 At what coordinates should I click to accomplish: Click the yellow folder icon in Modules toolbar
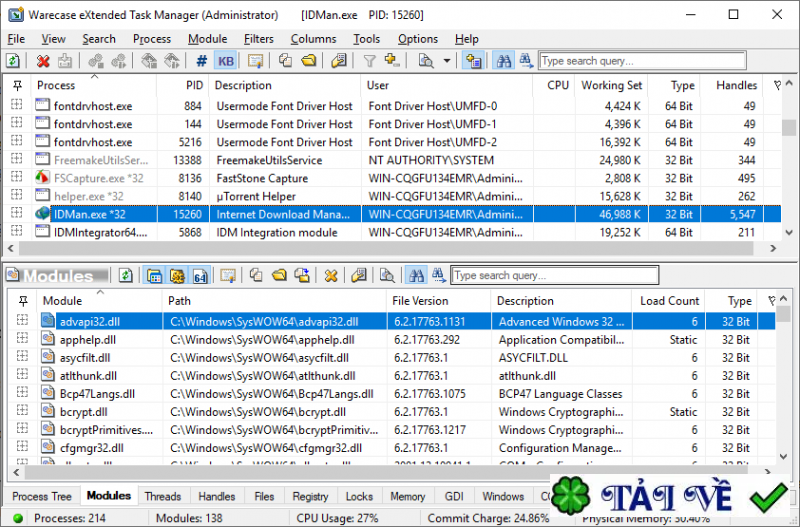(x=279, y=275)
